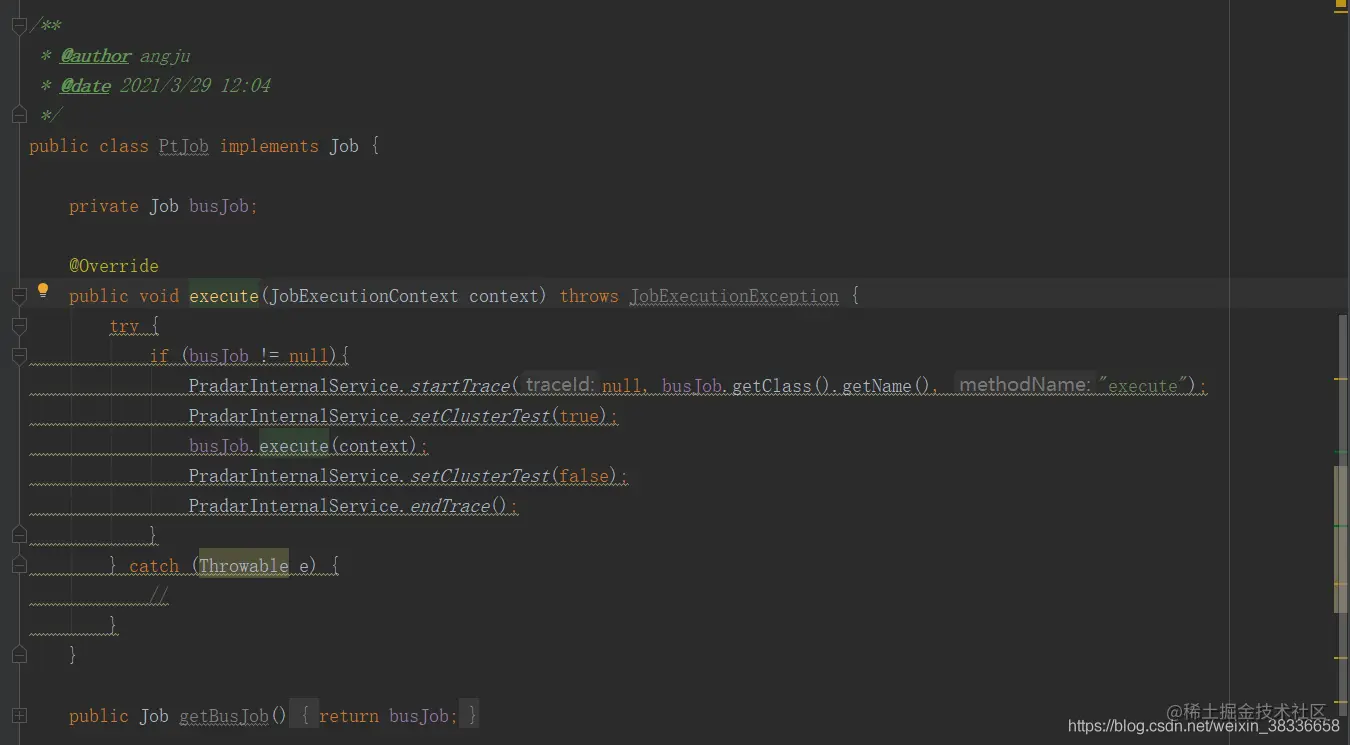Screen dimensions: 1350x745
Task: Click the traceId parameter hint
Action: click(560, 385)
